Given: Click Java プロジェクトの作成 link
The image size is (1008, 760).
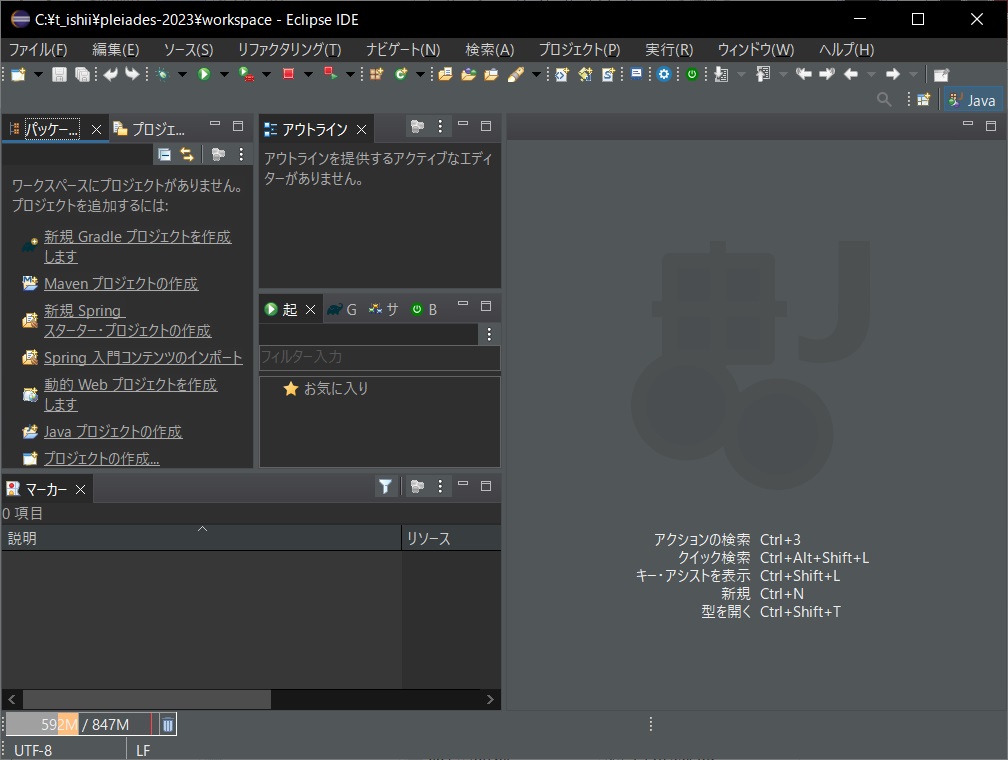Looking at the screenshot, I should [x=113, y=431].
